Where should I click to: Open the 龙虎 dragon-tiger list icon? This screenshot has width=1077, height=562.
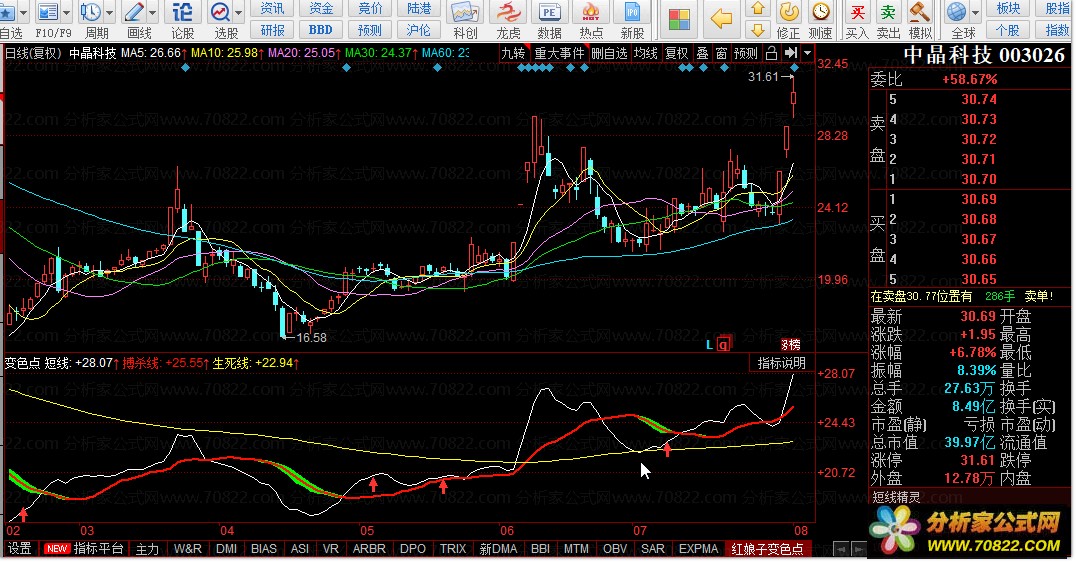[508, 12]
